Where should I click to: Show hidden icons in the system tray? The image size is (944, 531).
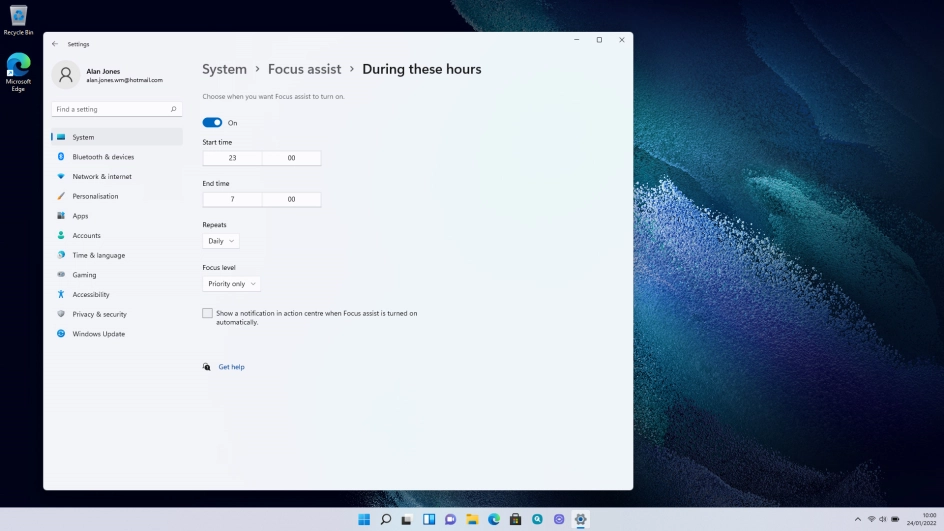click(x=857, y=519)
